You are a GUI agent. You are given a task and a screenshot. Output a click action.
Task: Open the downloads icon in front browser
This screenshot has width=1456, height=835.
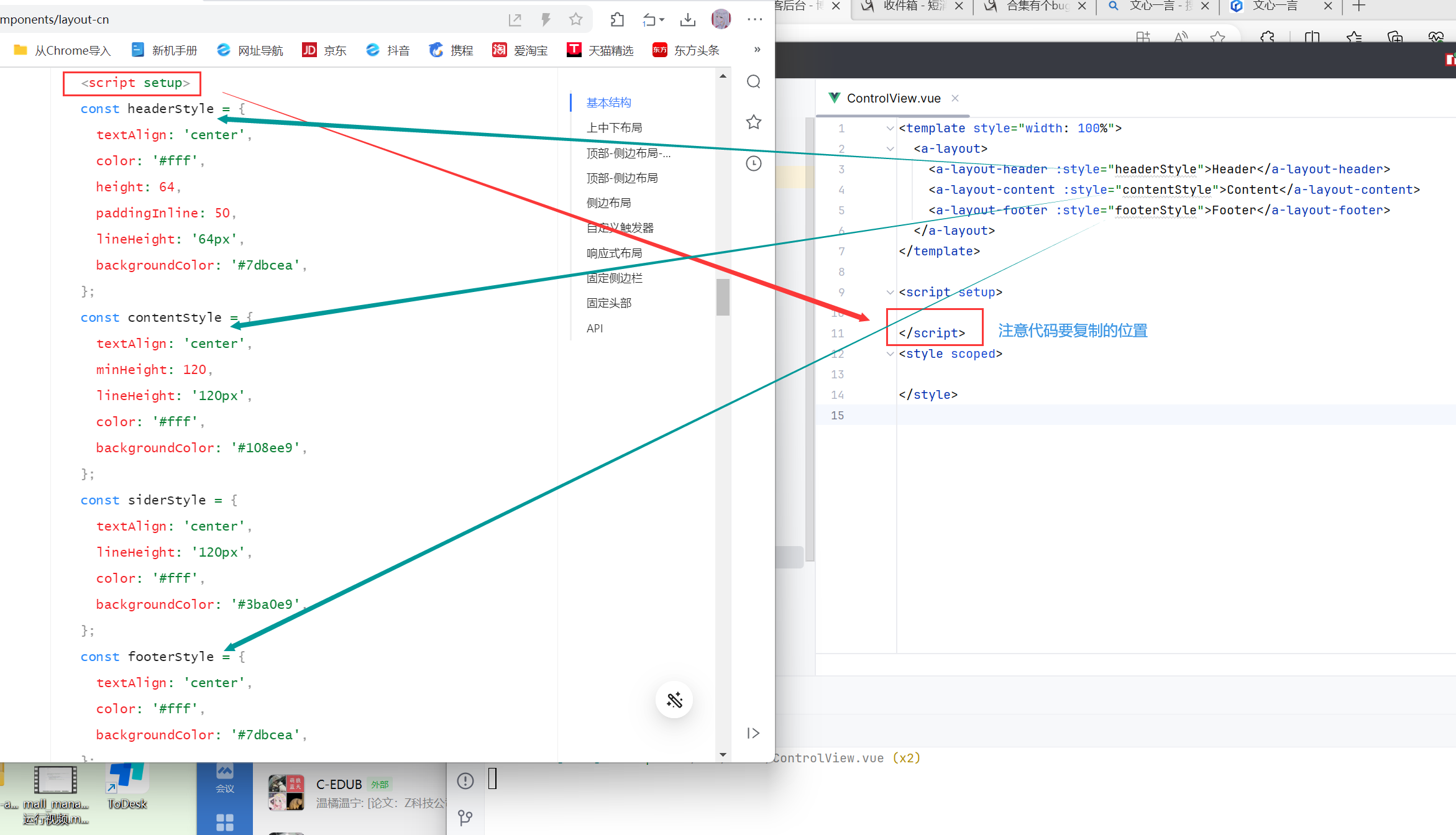pos(687,20)
